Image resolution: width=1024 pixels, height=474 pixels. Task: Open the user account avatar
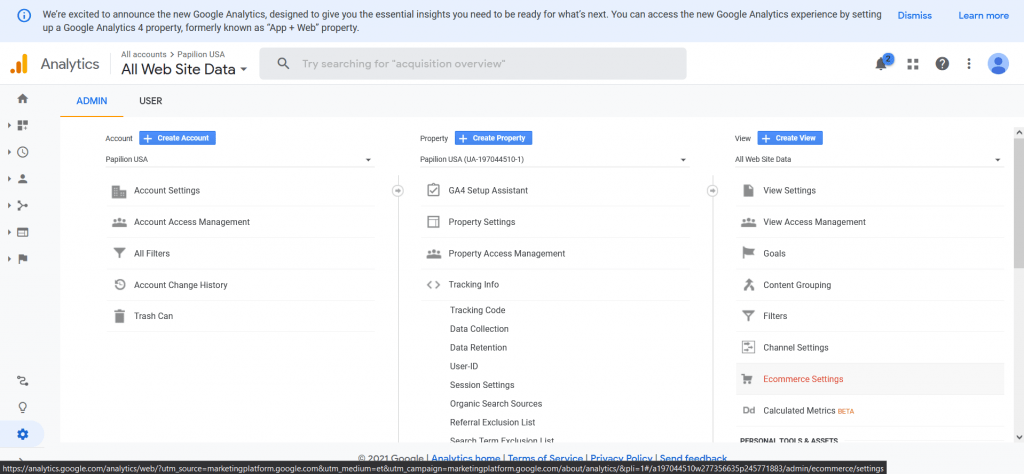998,63
